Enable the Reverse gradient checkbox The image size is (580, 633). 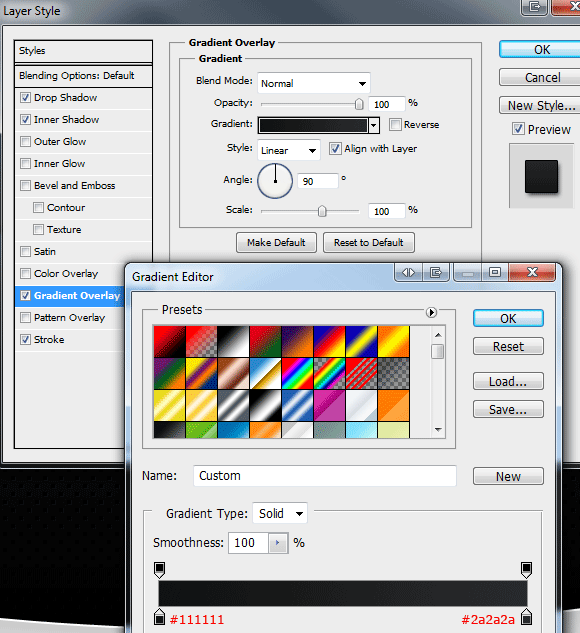pos(395,124)
